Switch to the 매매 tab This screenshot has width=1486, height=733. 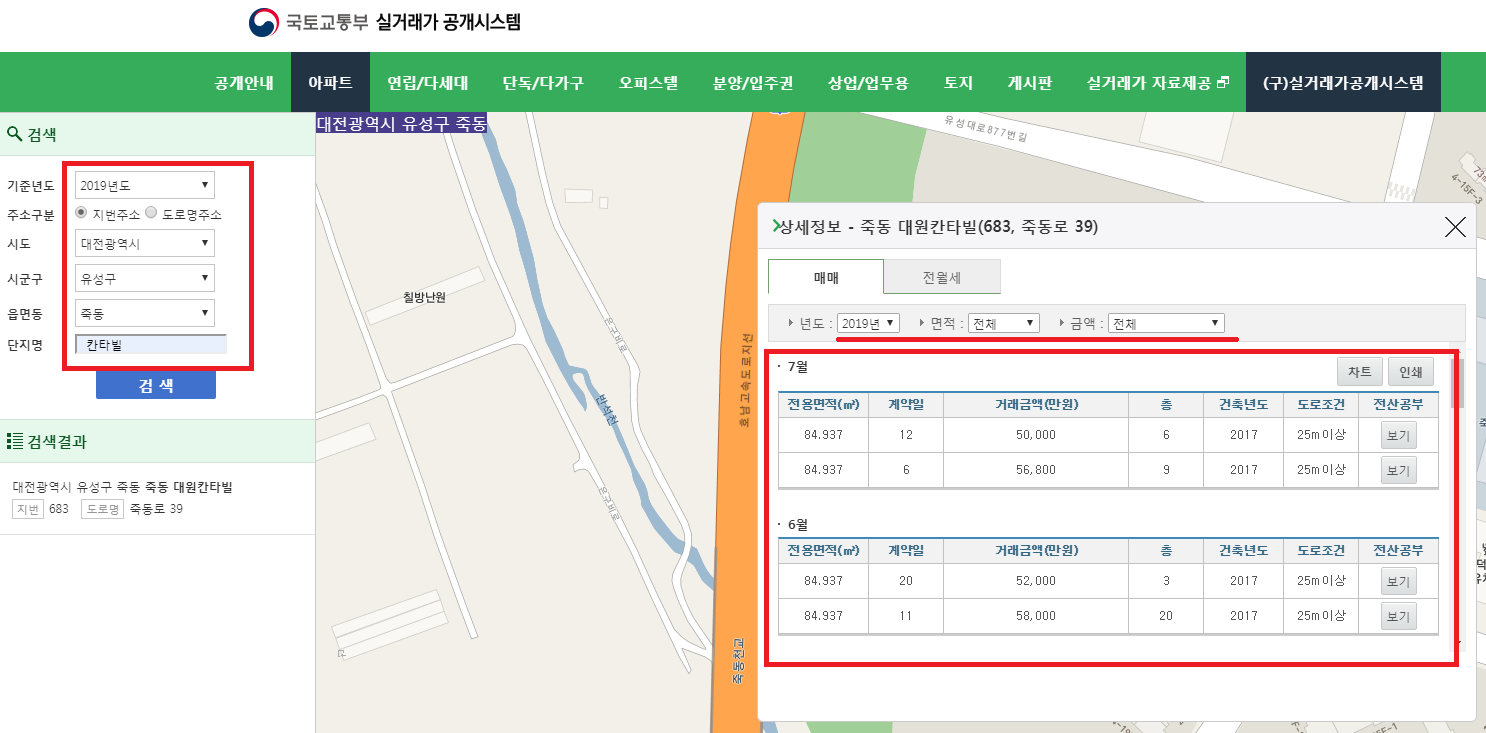[x=826, y=277]
